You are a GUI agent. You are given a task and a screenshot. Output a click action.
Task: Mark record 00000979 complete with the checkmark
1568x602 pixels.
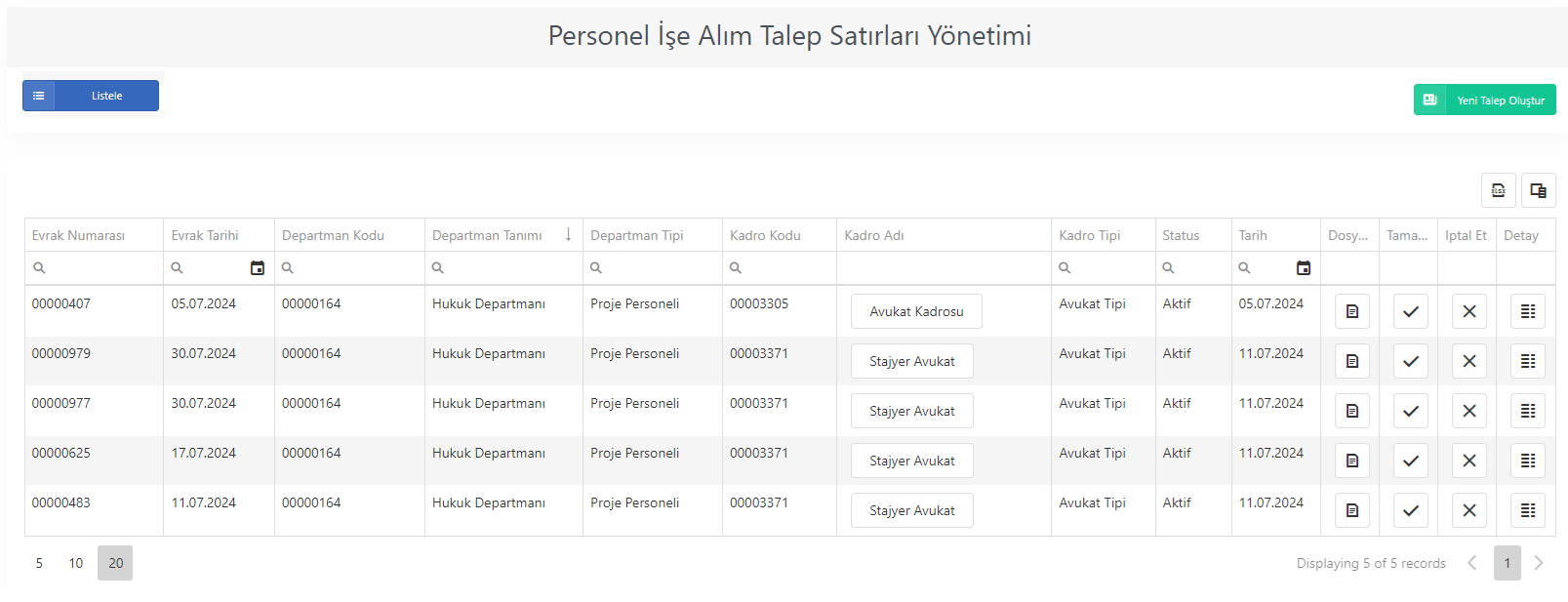coord(1410,361)
